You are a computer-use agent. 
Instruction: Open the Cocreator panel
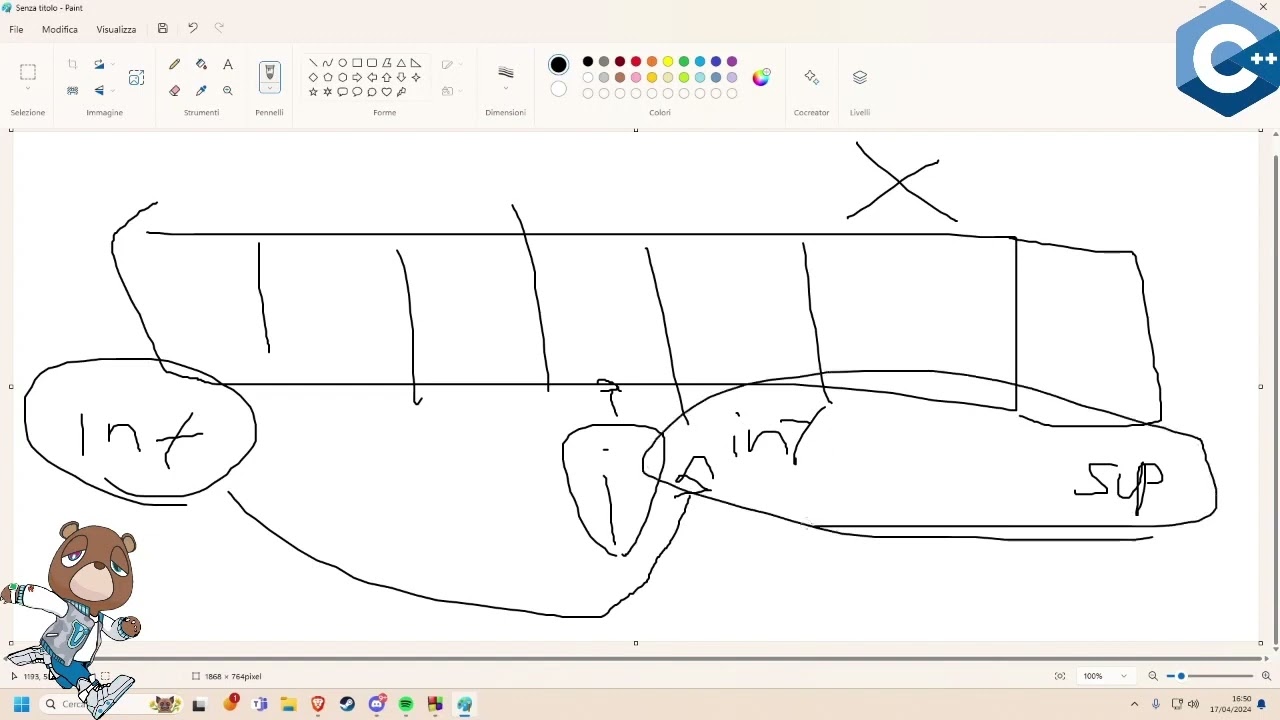(811, 77)
